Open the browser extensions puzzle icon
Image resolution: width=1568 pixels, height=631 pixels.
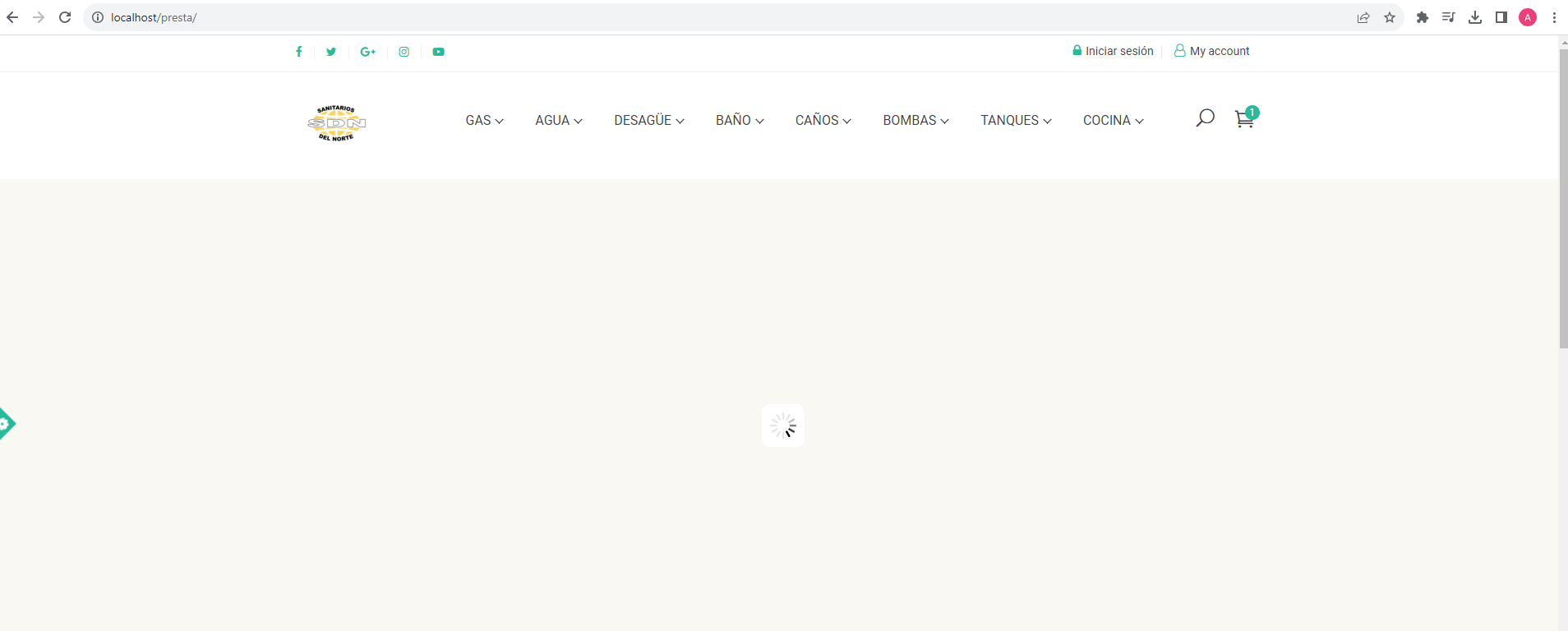point(1423,17)
